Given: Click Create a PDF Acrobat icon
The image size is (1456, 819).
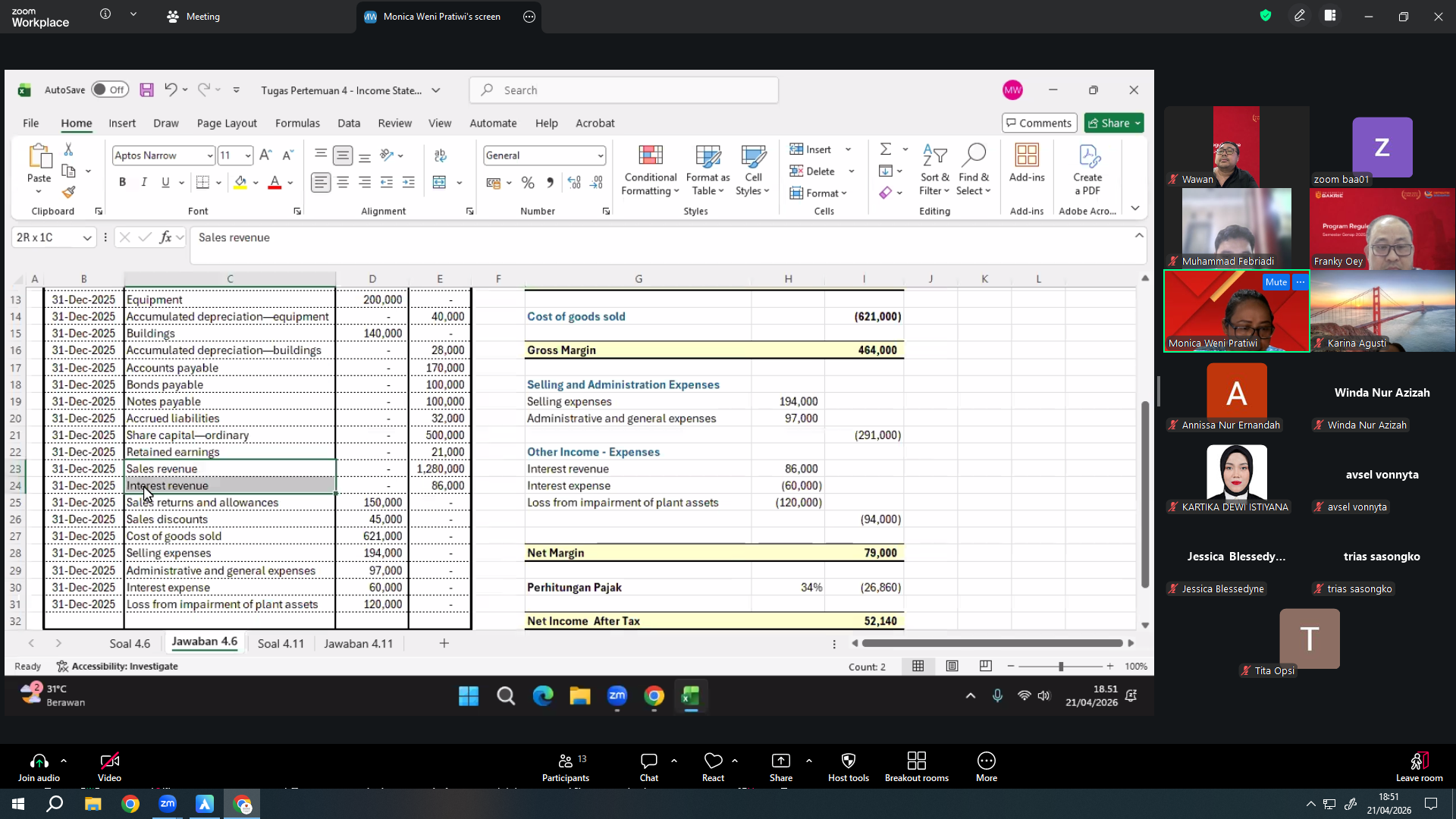Looking at the screenshot, I should point(1087,170).
